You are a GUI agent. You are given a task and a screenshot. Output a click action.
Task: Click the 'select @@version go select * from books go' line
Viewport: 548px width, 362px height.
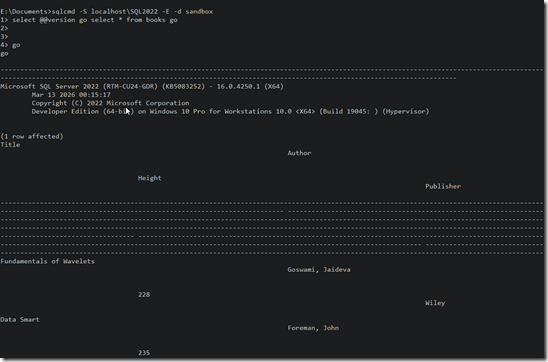pyautogui.click(x=89, y=20)
